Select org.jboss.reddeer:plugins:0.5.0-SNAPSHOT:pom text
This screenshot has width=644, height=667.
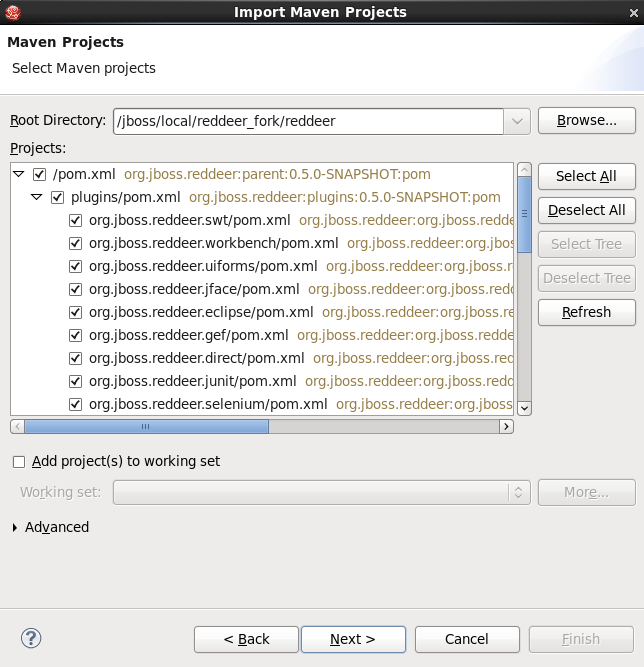[345, 197]
